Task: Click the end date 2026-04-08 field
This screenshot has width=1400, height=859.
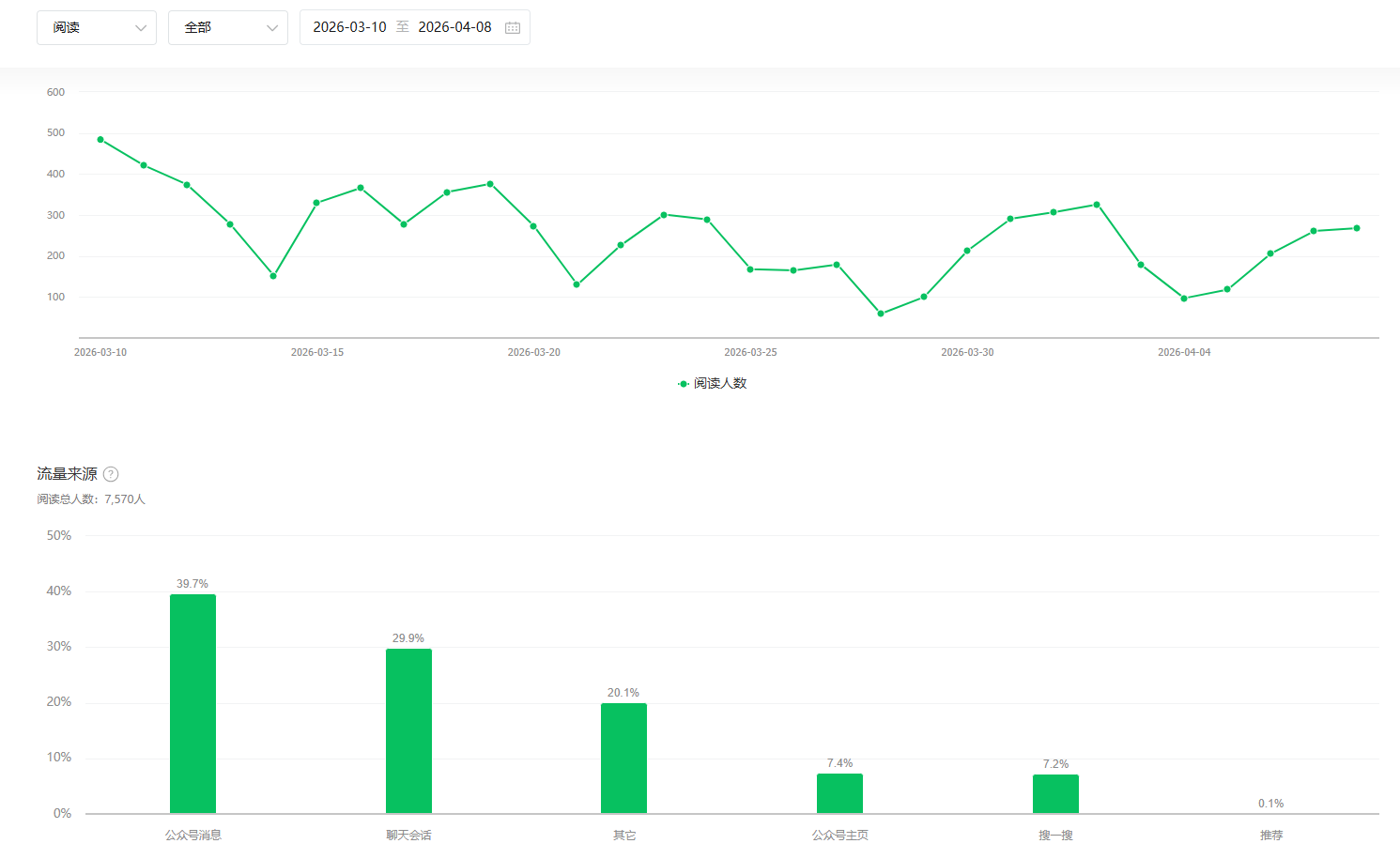Action: [x=454, y=27]
